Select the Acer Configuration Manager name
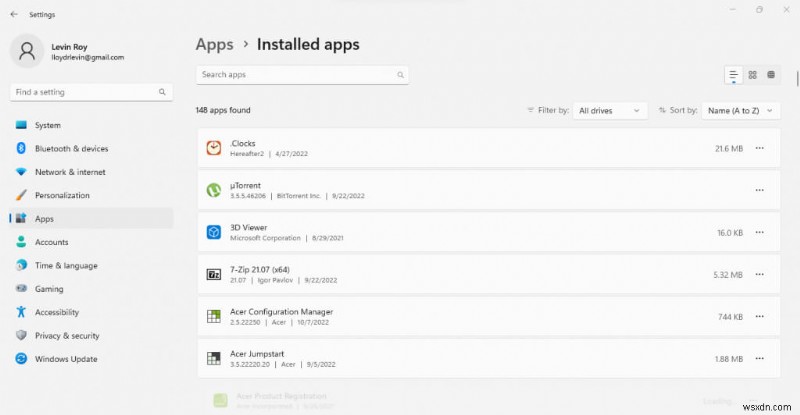Screen dimensions: 800x415 pos(281,311)
